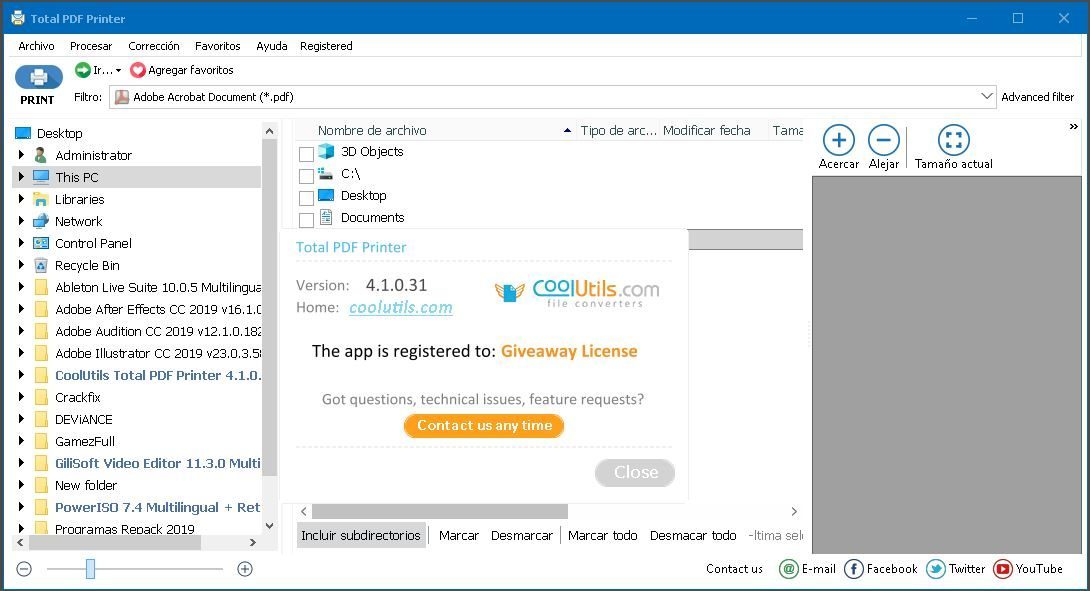Click the E-mail contact icon

click(788, 569)
